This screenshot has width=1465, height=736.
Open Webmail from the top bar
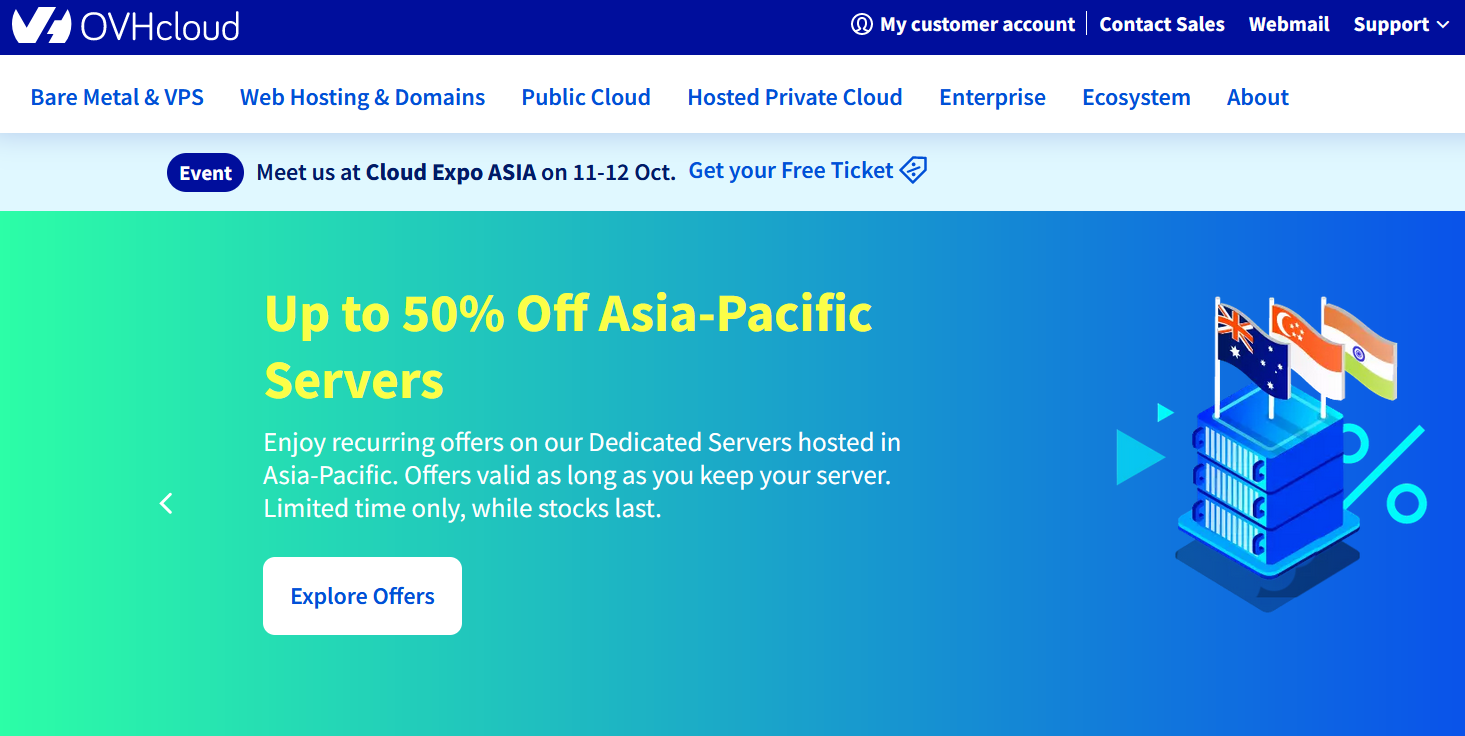click(1289, 25)
